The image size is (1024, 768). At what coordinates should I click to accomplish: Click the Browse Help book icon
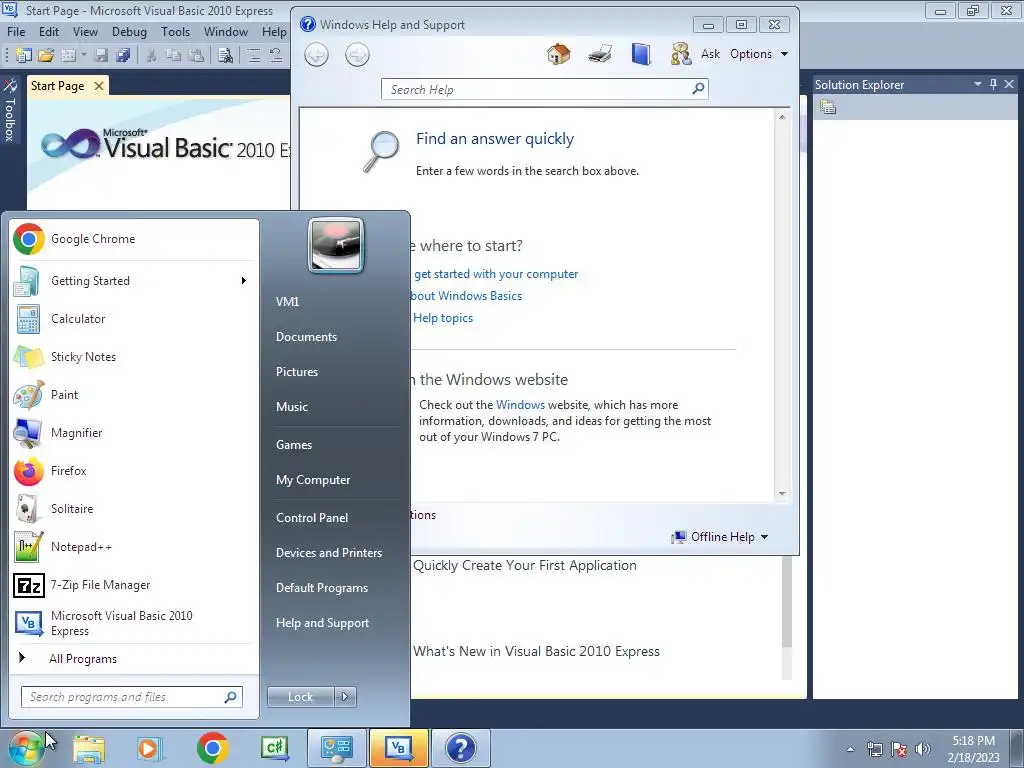(641, 54)
